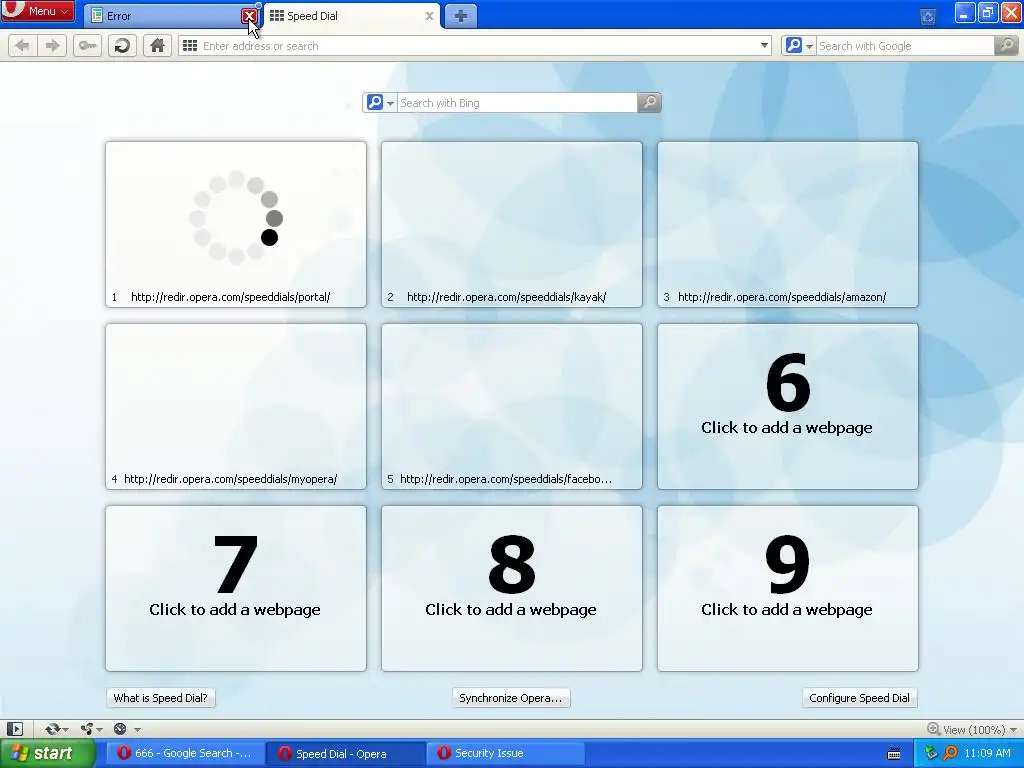Switch to Speed Dial - Opera taskbar window
The height and width of the screenshot is (768, 1024).
pos(346,754)
